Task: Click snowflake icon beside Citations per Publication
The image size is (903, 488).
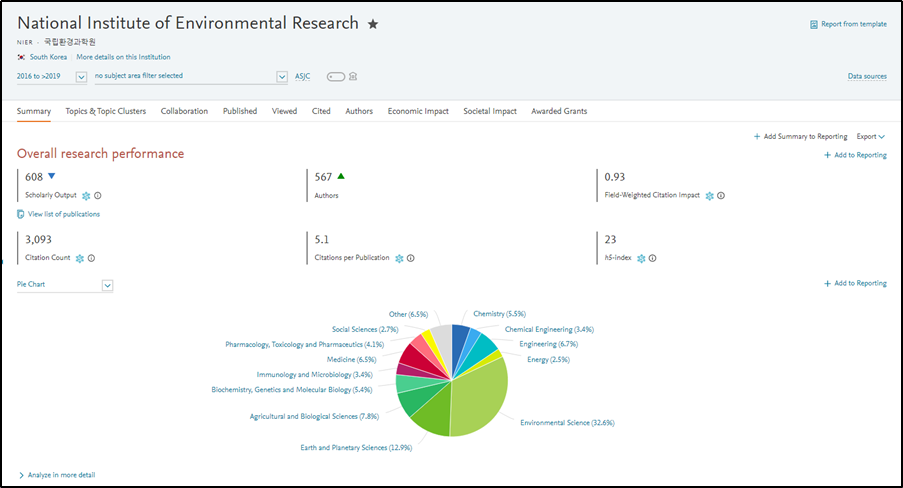Action: tap(399, 259)
